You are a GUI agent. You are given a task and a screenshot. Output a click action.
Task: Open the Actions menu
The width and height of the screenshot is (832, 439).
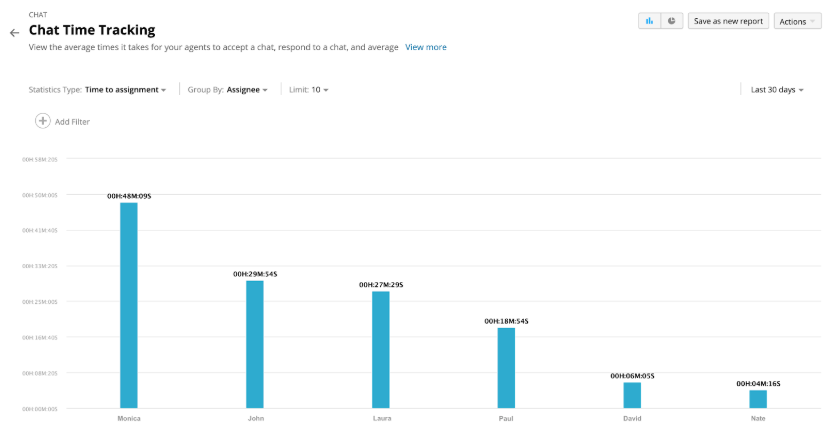(x=797, y=21)
